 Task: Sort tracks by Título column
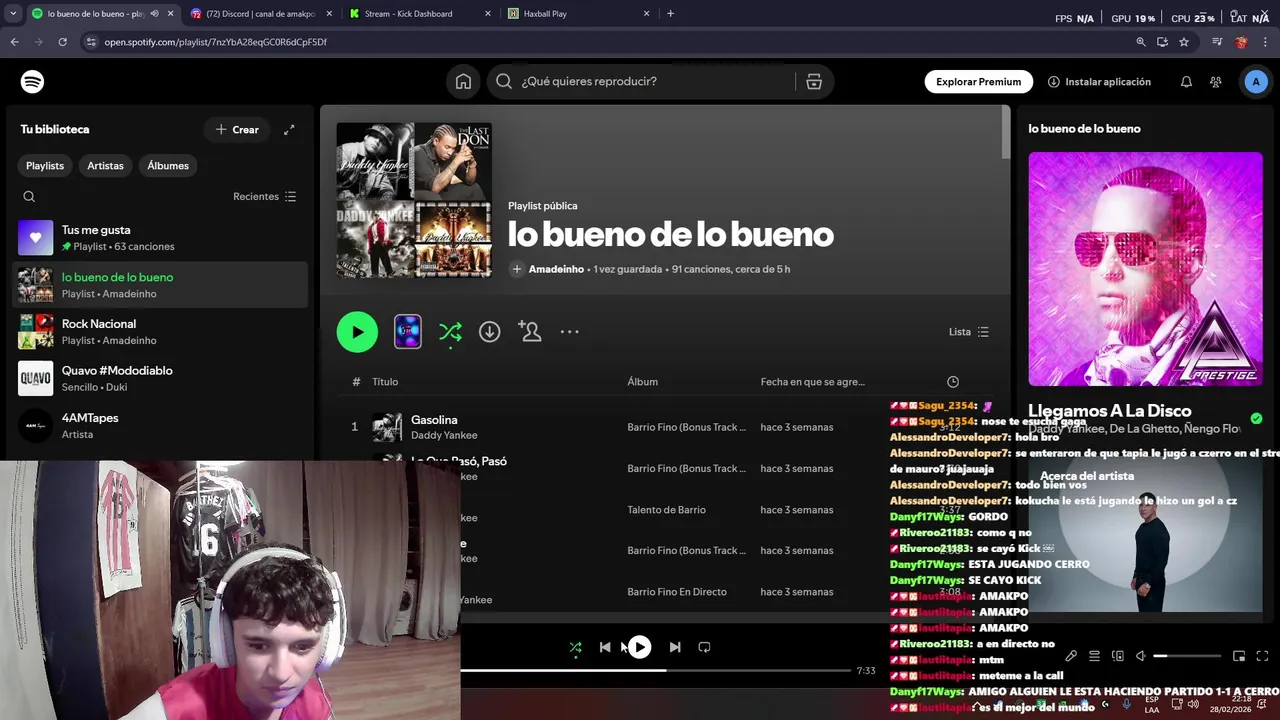coord(385,382)
